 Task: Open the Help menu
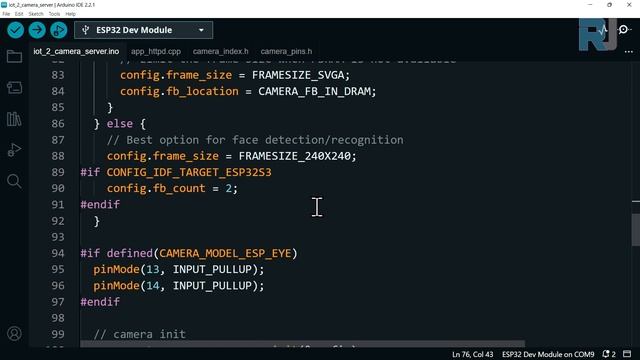point(71,14)
